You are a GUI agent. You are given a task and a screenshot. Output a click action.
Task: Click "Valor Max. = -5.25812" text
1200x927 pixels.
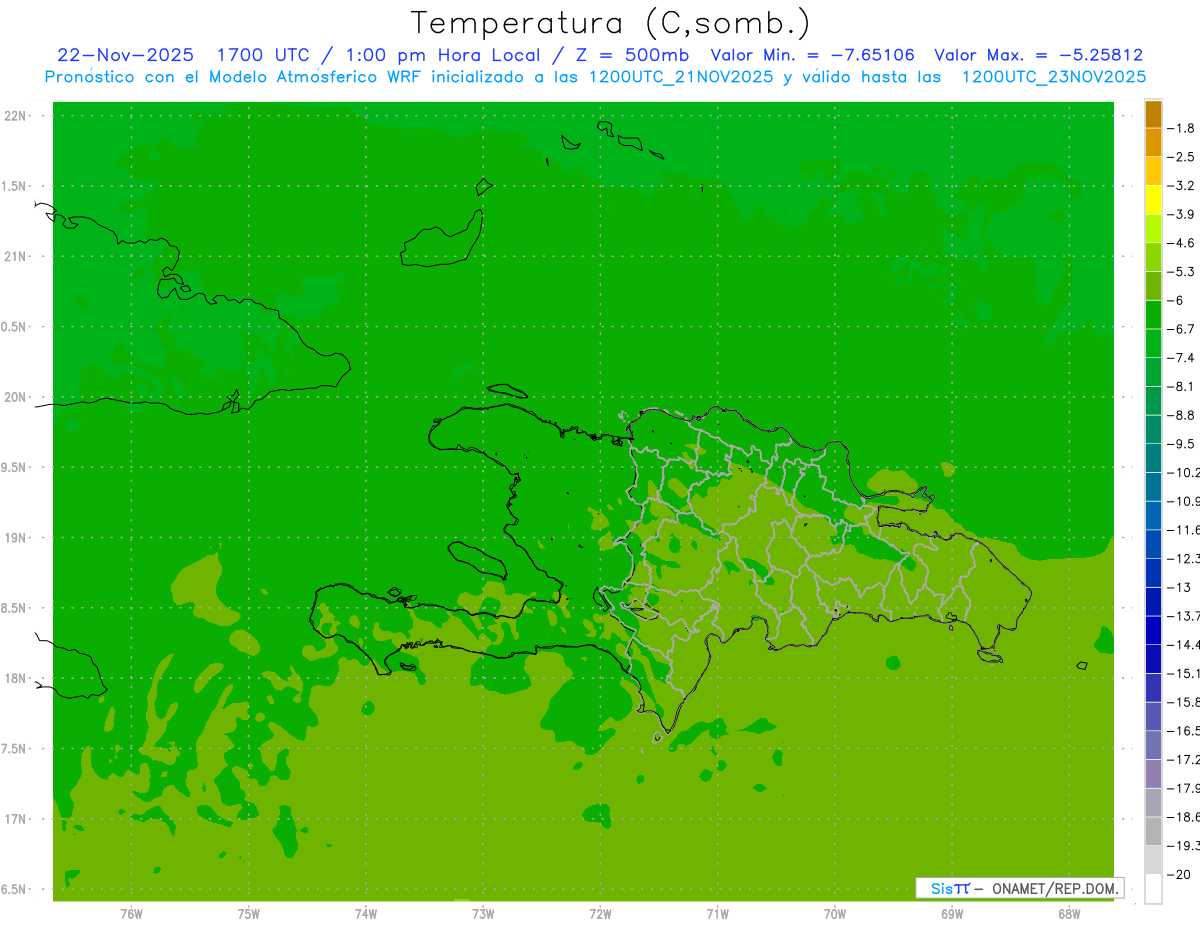tap(1039, 55)
